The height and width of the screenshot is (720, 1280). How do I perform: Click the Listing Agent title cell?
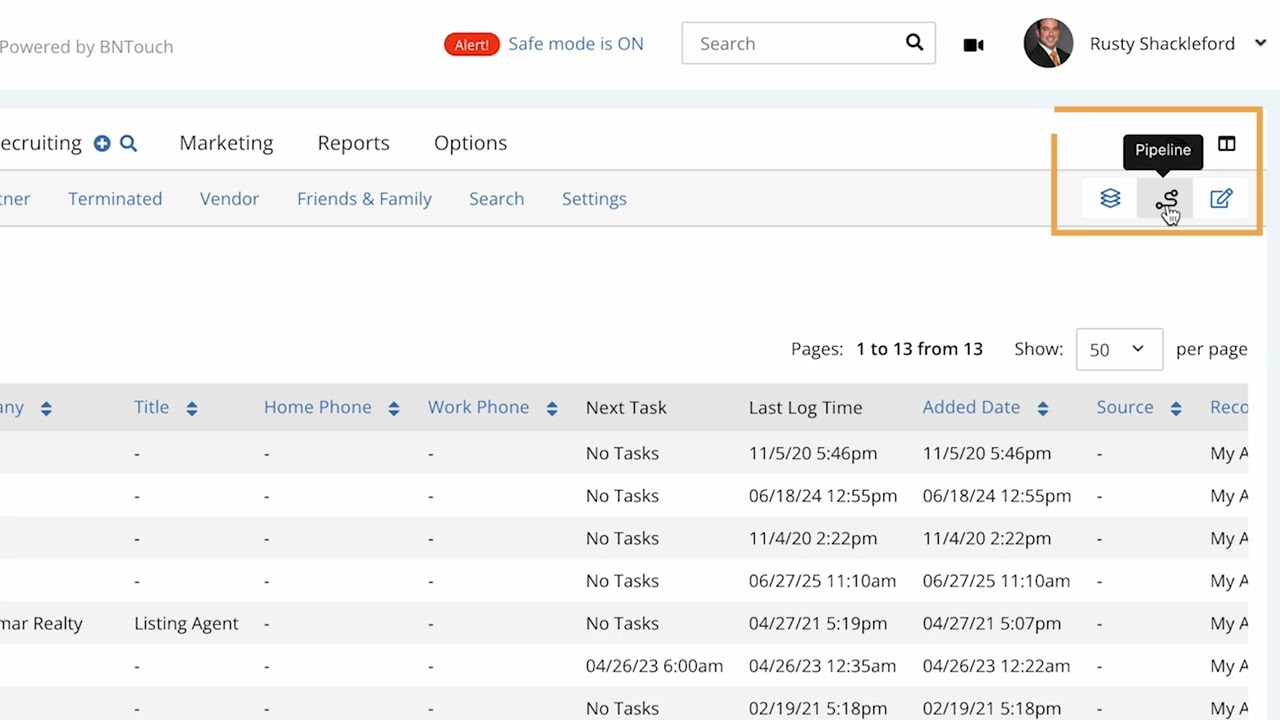point(186,623)
